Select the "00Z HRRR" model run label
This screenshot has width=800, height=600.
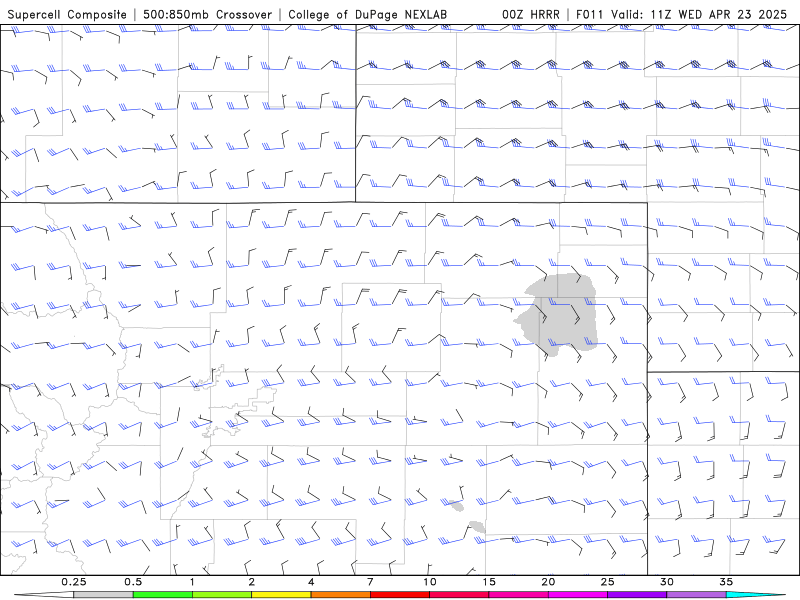pos(531,14)
